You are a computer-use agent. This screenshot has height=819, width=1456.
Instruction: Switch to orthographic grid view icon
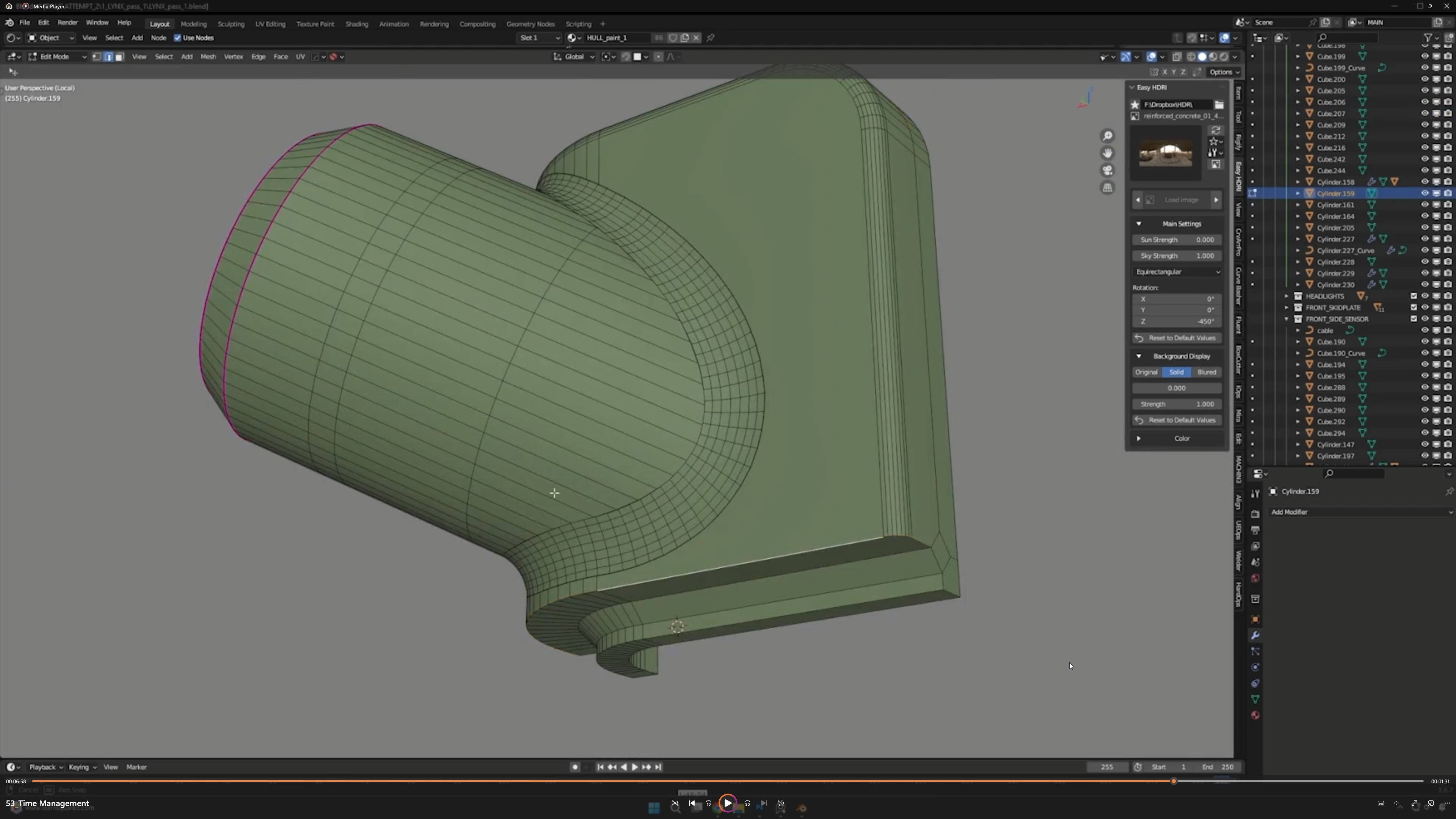(x=1107, y=188)
